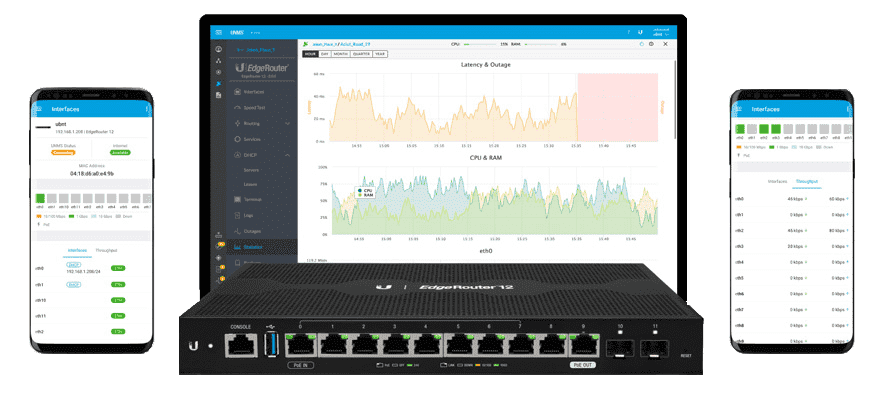Click the site name breadcrumb link
This screenshot has height=410, width=878.
[x=323, y=44]
